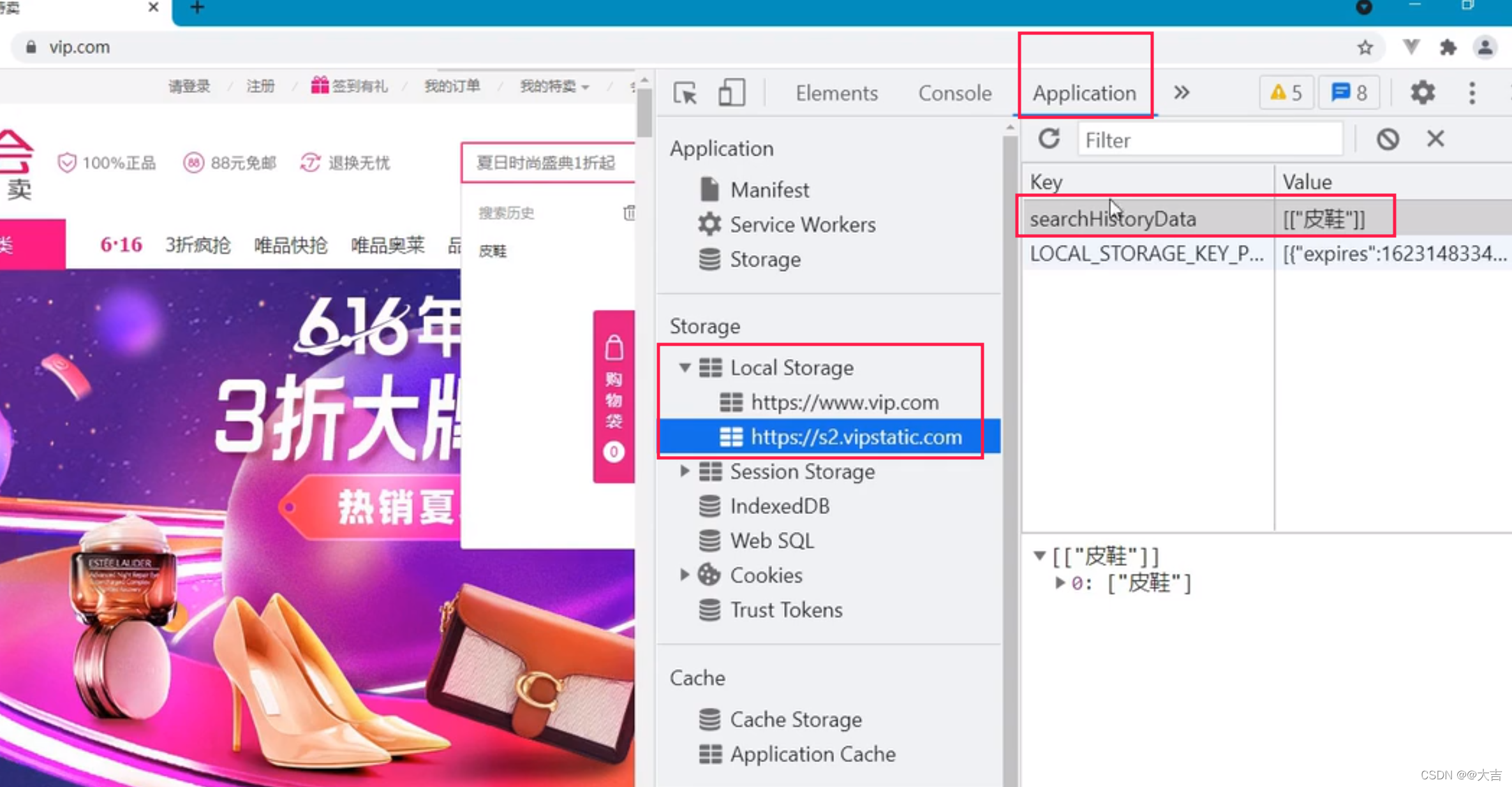
Task: Bookmark this page with the star icon
Action: coord(1365,47)
